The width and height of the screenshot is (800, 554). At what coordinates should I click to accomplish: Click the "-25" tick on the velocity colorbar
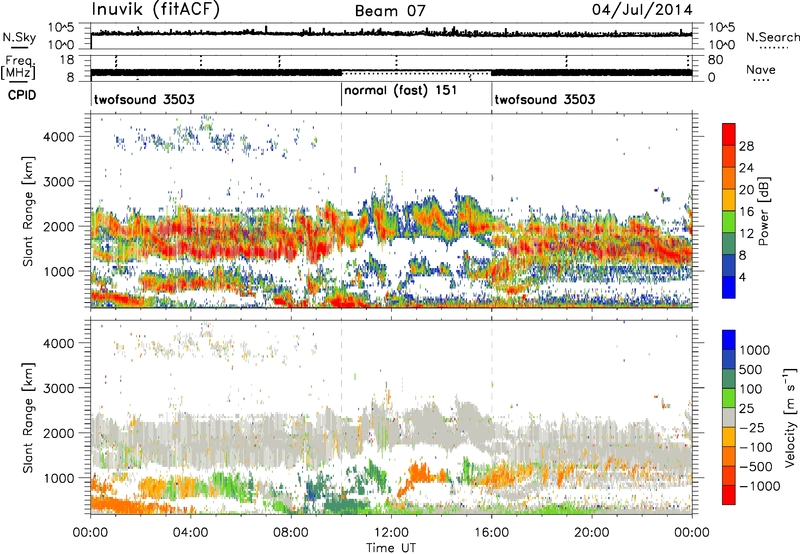[x=751, y=427]
